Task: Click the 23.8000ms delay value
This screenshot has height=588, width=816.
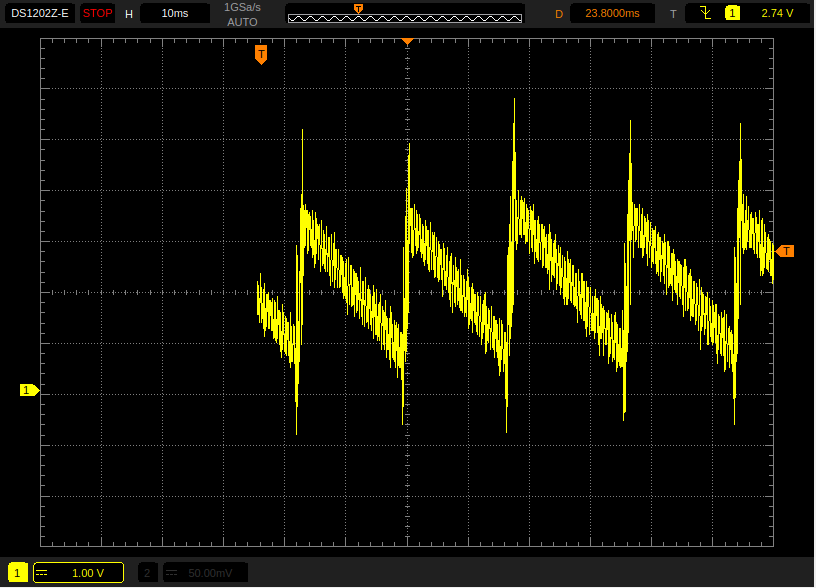Action: [x=611, y=14]
